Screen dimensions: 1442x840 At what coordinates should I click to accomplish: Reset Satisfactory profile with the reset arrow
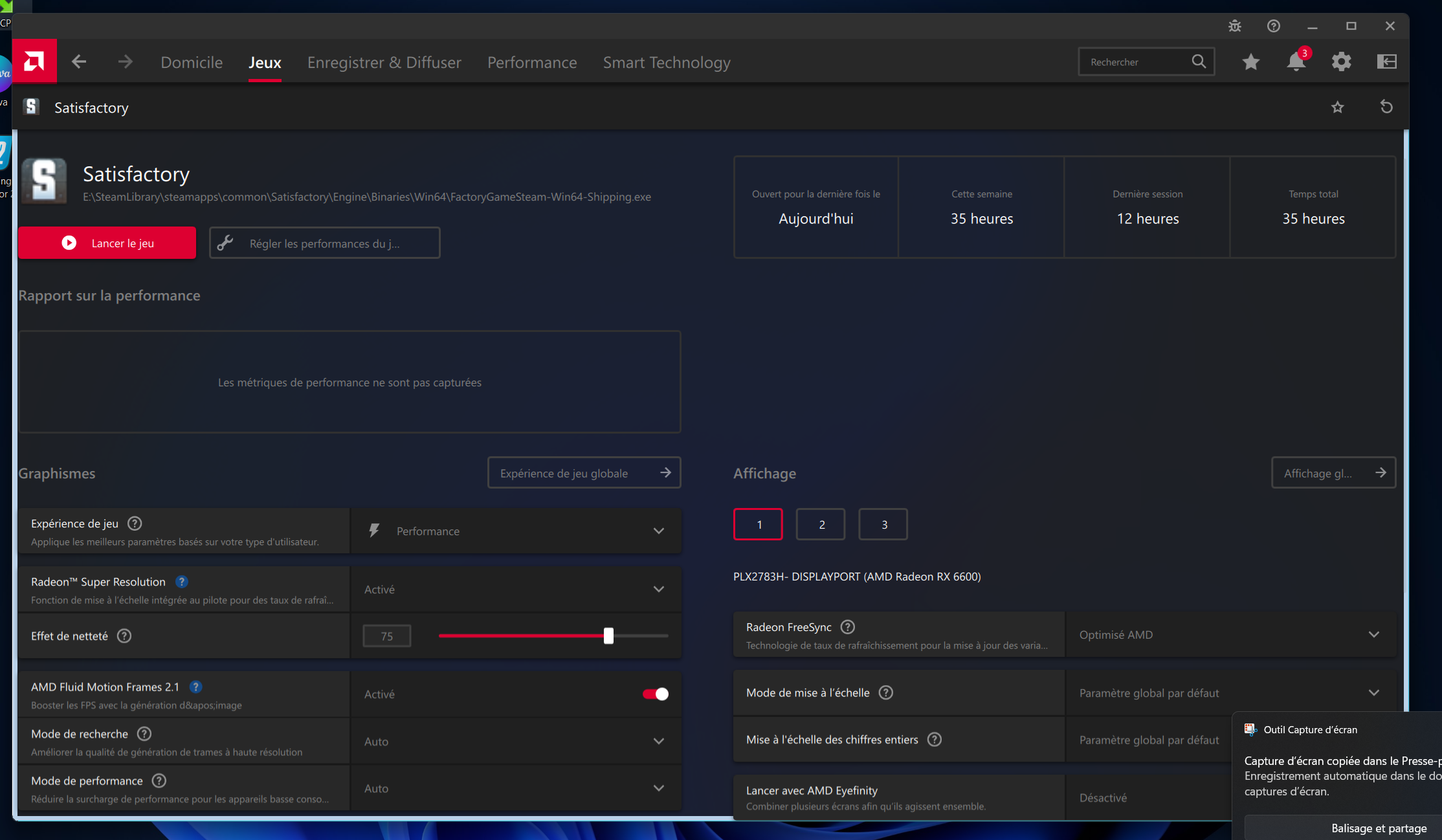pyautogui.click(x=1386, y=107)
